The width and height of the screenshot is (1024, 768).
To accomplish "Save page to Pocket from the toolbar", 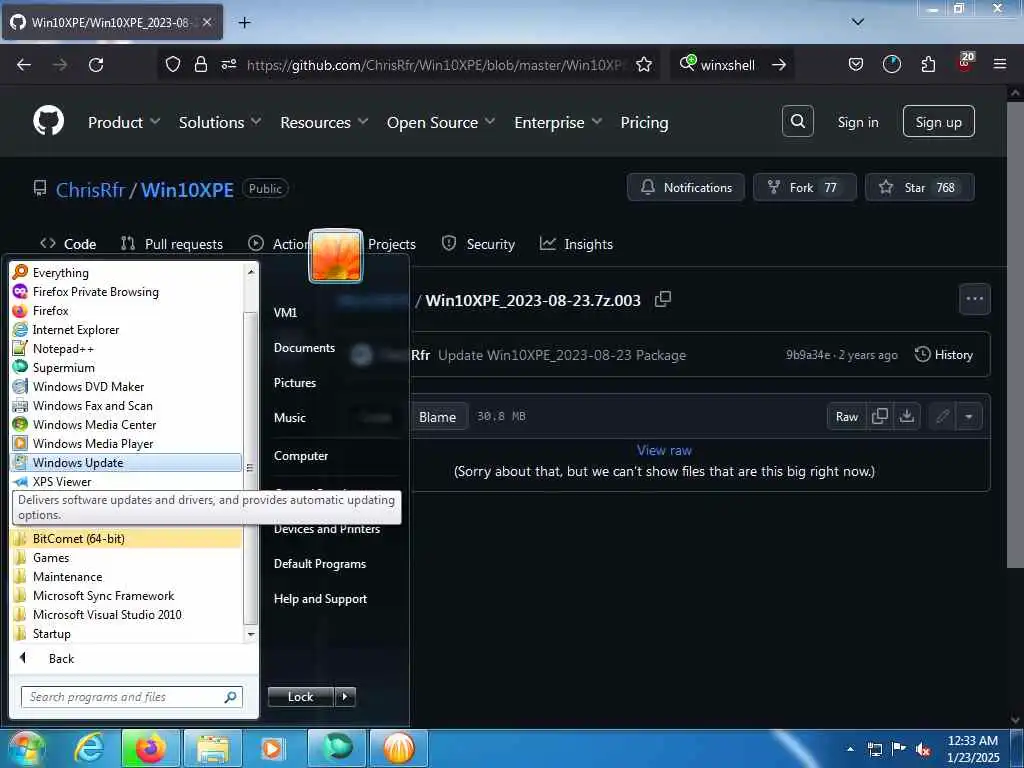I will point(856,64).
